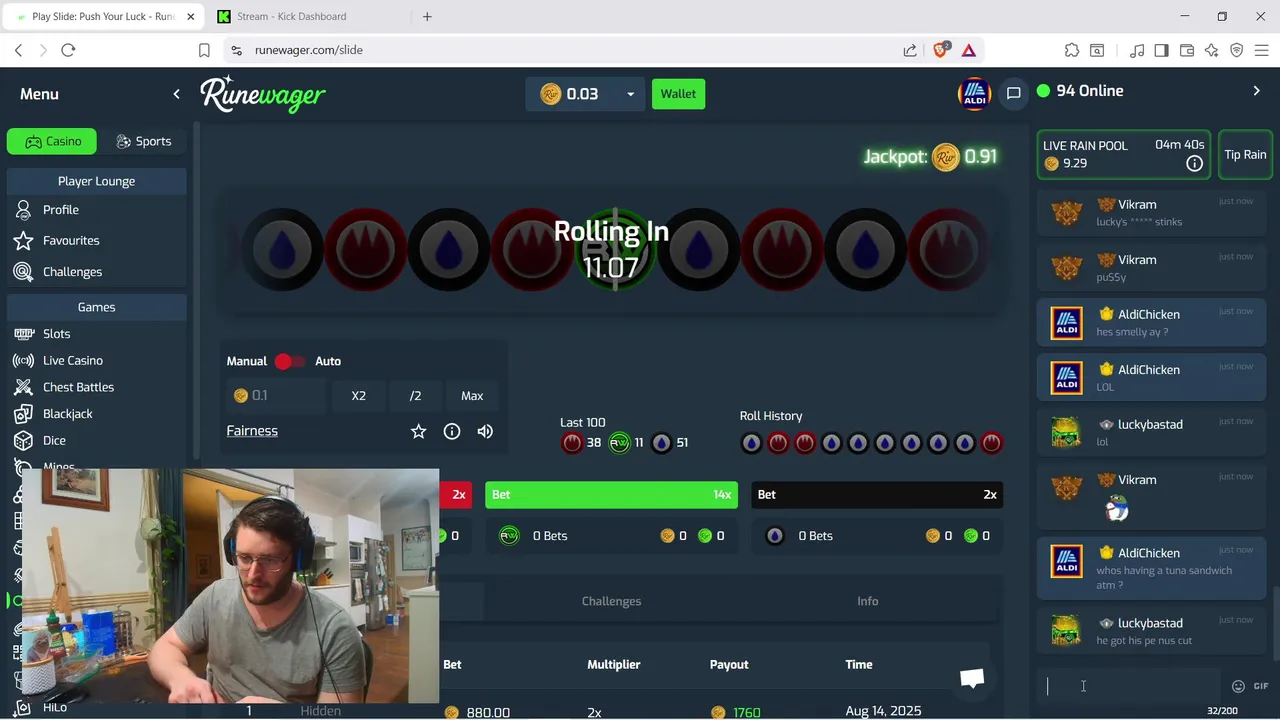
Task: Double the bet with X2
Action: click(358, 396)
